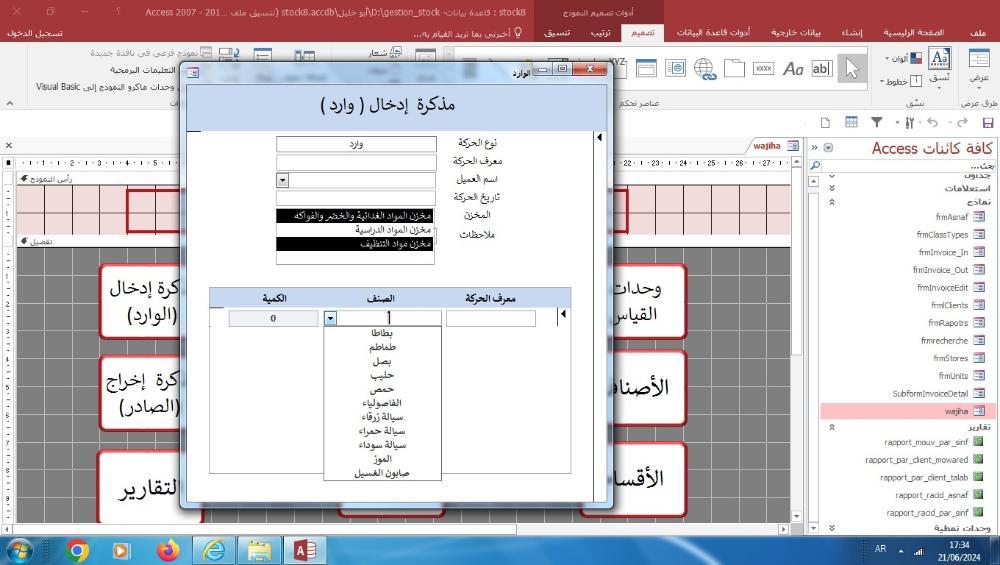The image size is (1000, 565).
Task: Pick the text box (ab|) control
Action: tap(821, 68)
